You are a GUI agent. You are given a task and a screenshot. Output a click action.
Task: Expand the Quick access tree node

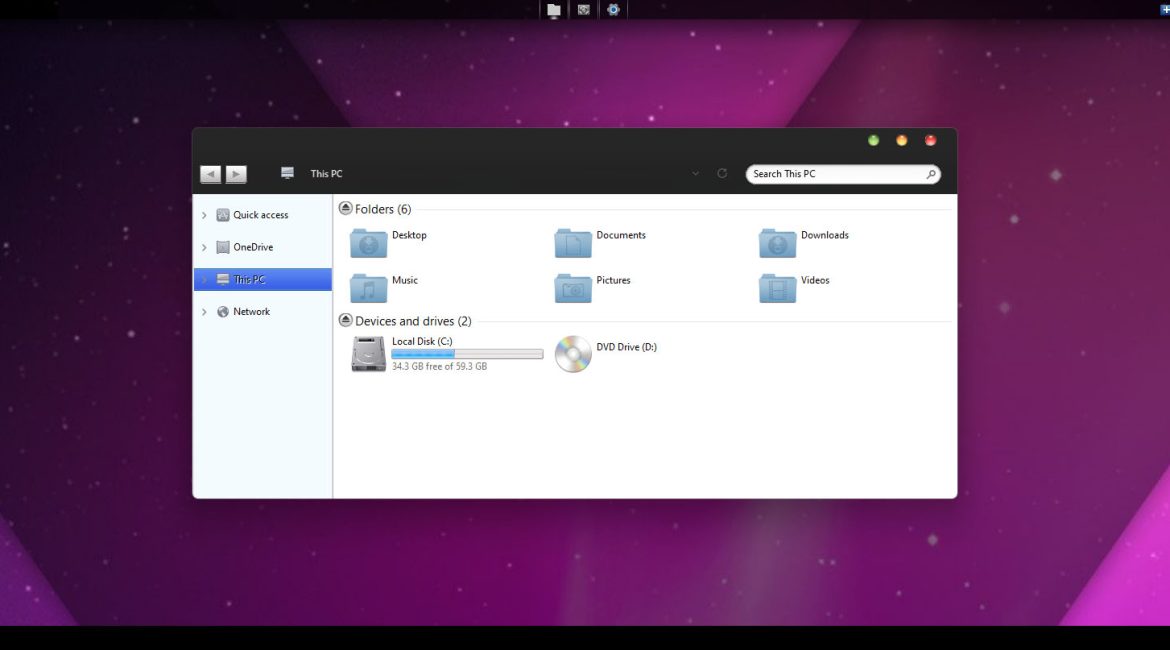pos(204,215)
